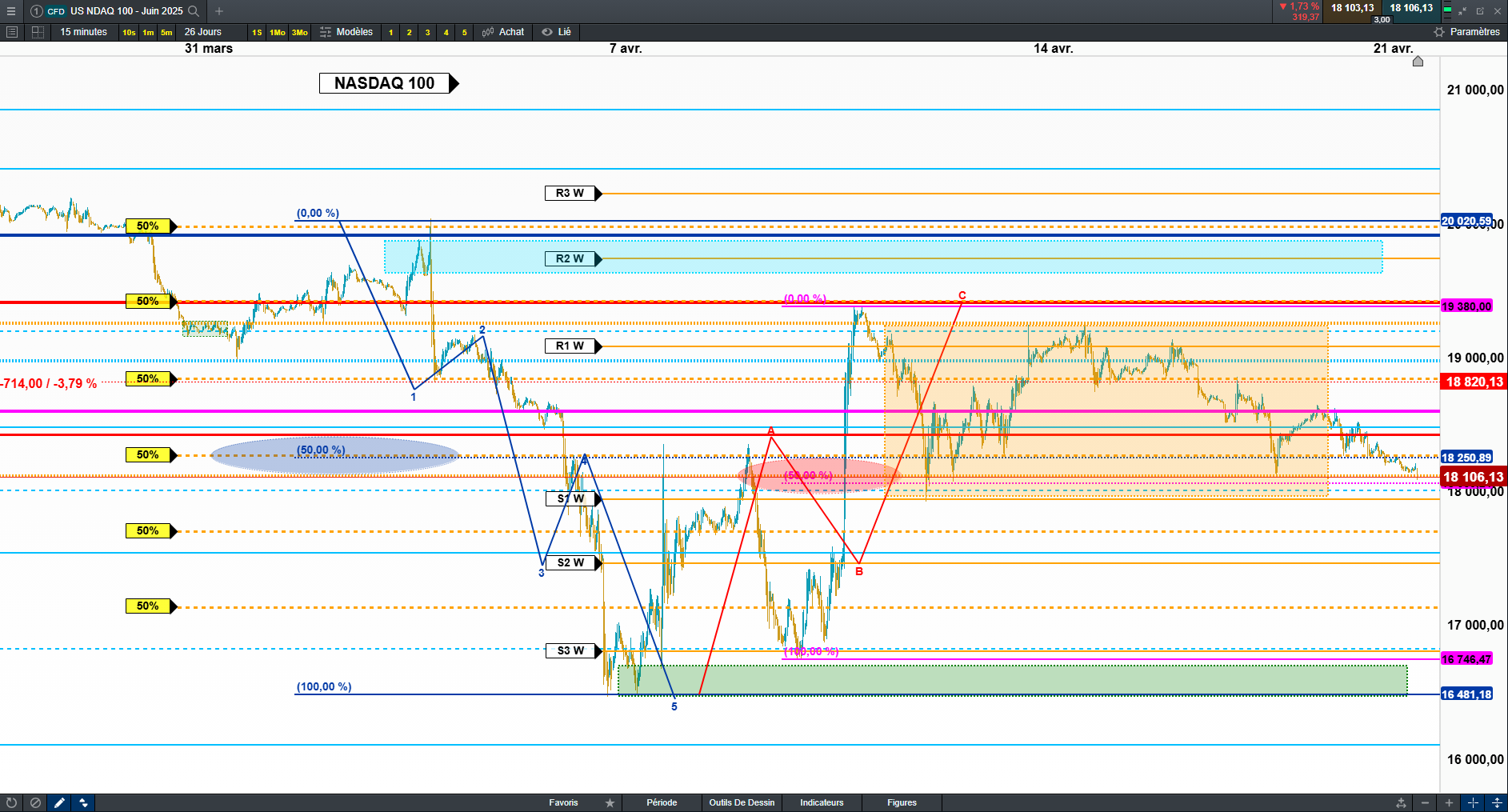The image size is (1508, 812).
Task: Open the list view icon
Action: (12, 32)
